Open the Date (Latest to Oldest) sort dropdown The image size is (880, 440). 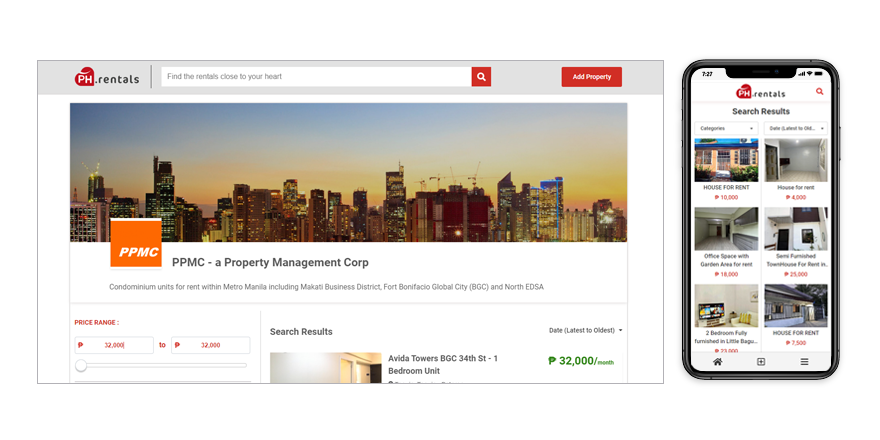pos(585,331)
